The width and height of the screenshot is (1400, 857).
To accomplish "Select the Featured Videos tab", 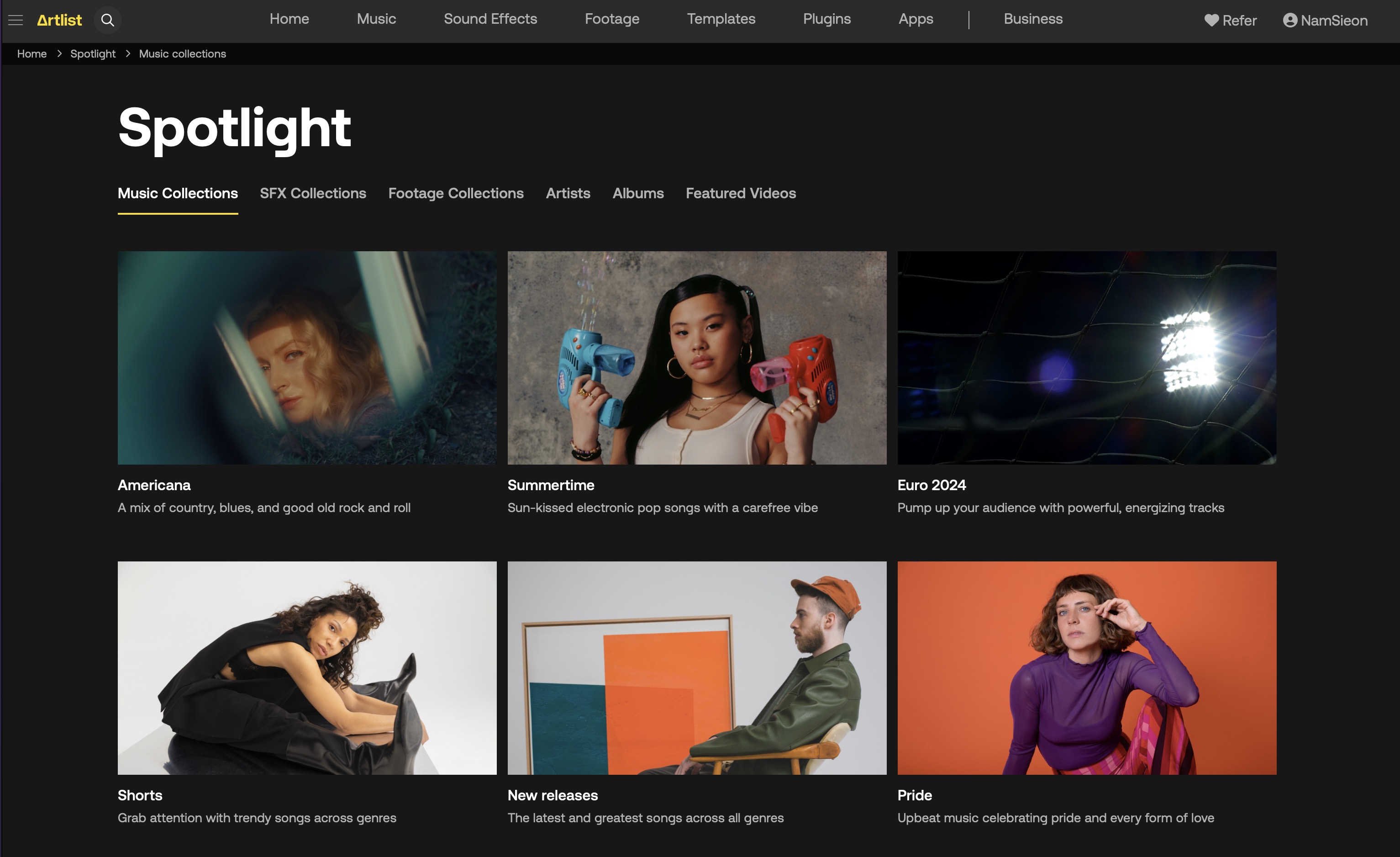I will pyautogui.click(x=740, y=193).
